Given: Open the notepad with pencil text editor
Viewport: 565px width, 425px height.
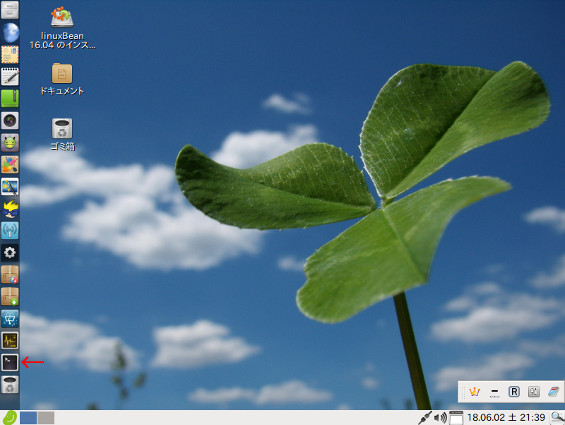Looking at the screenshot, I should pyautogui.click(x=10, y=76).
